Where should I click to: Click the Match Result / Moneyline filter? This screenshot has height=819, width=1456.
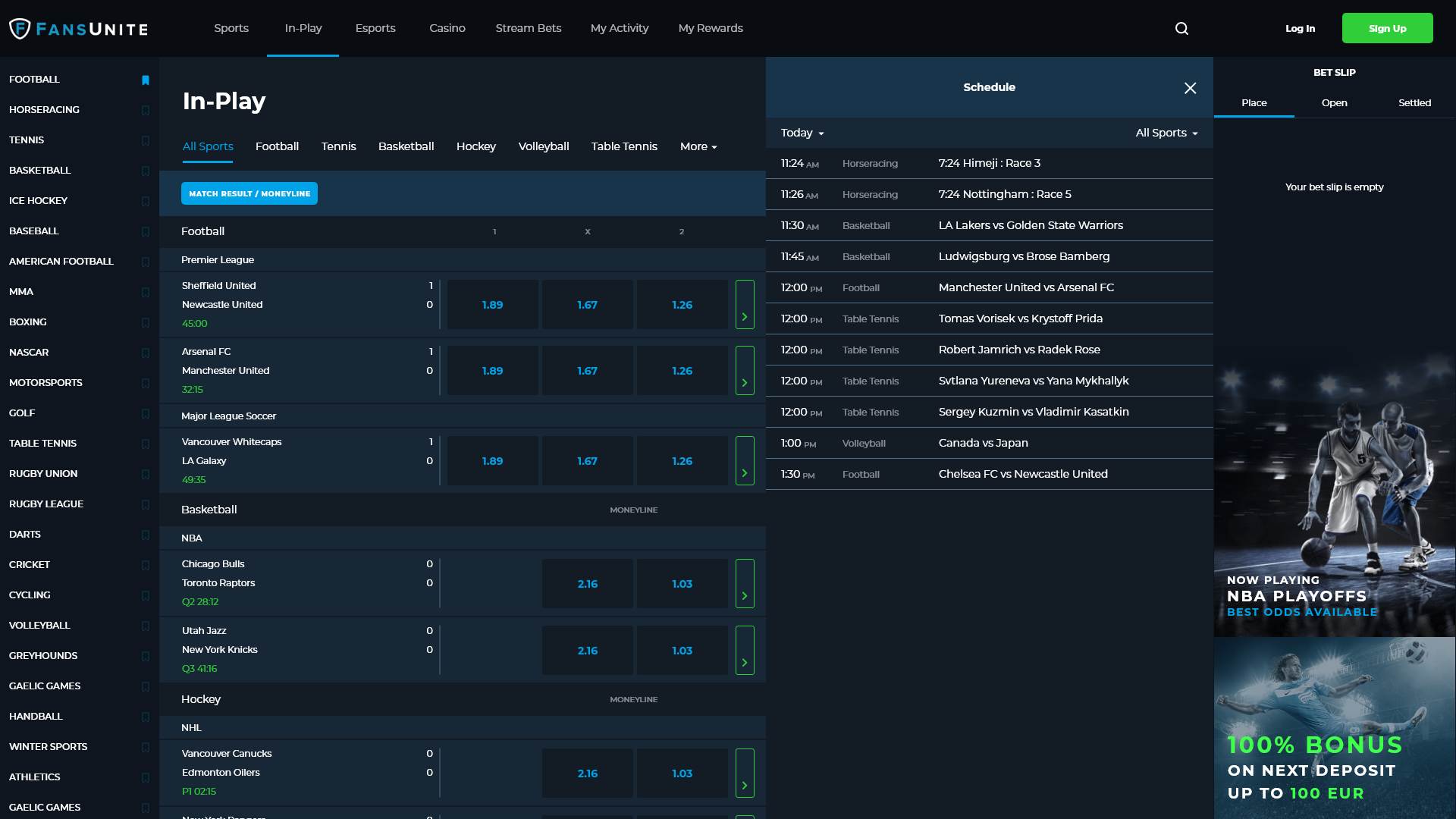click(x=249, y=193)
